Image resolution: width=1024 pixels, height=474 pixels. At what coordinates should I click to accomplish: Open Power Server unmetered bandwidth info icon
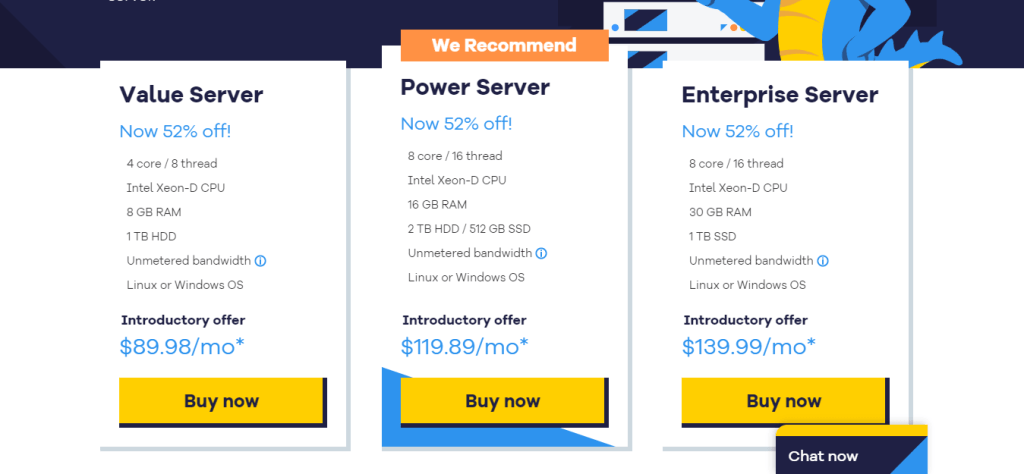(541, 254)
